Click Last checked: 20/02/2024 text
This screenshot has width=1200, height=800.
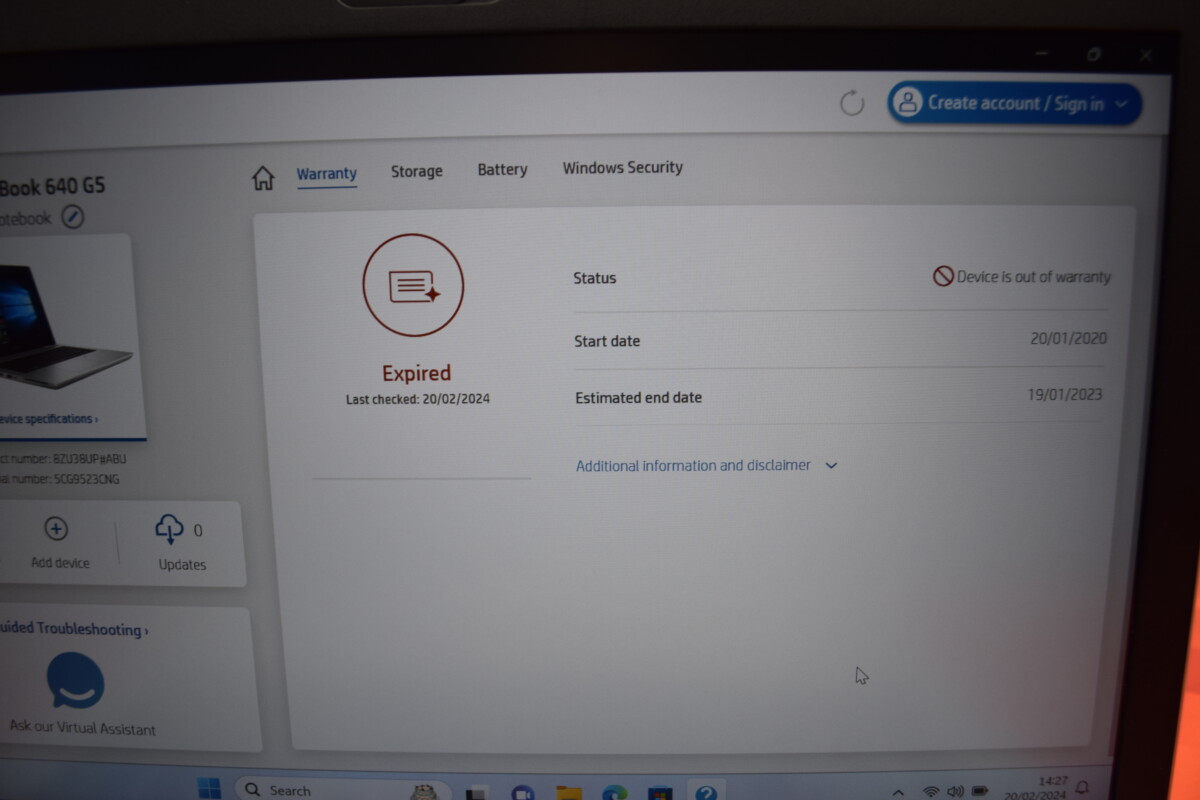pyautogui.click(x=418, y=399)
